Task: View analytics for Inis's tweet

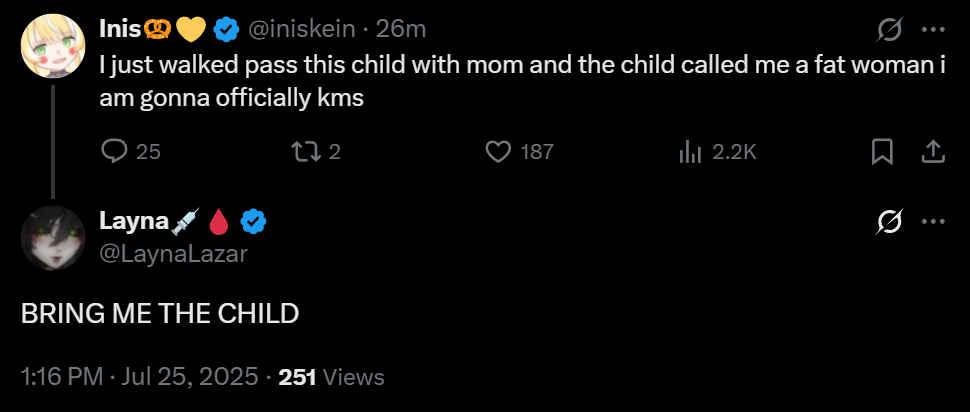Action: pos(690,151)
